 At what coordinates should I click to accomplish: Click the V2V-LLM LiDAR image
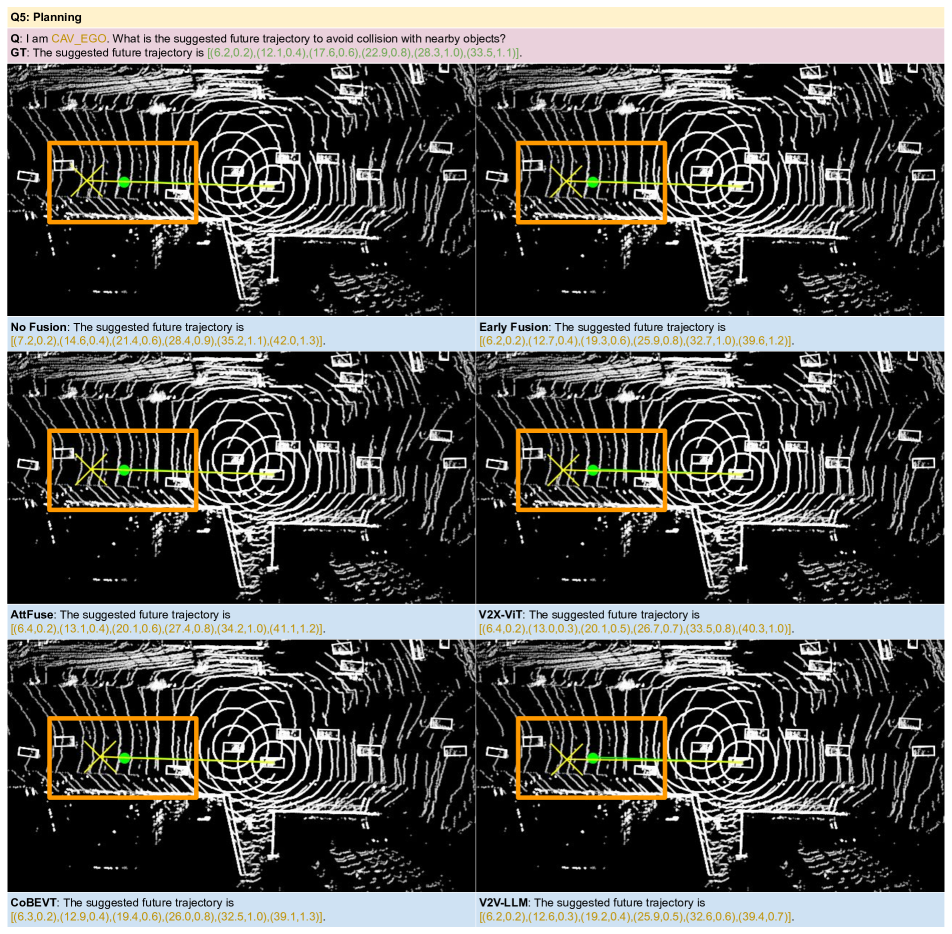click(x=710, y=765)
